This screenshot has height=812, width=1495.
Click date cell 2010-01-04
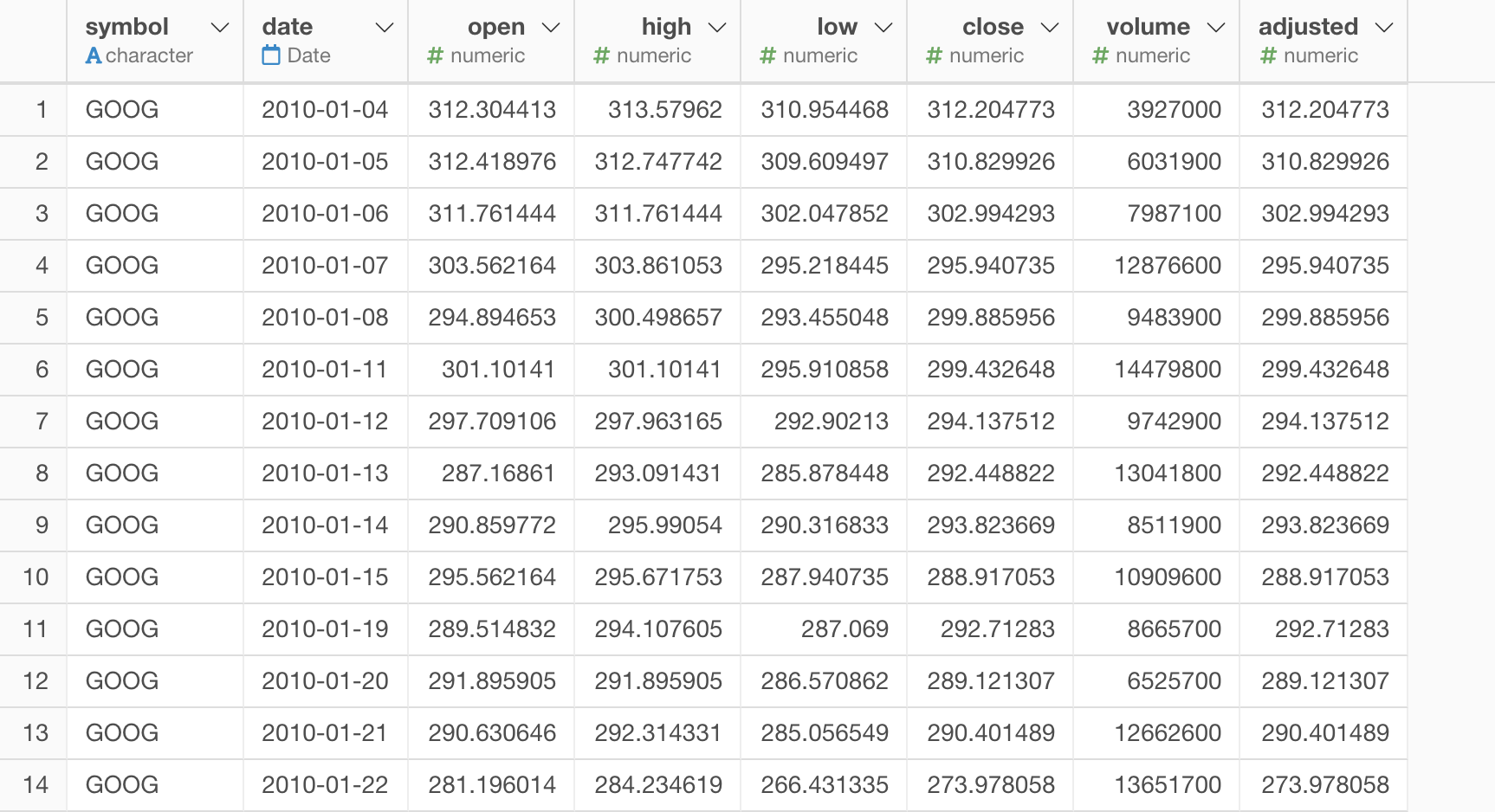point(325,110)
